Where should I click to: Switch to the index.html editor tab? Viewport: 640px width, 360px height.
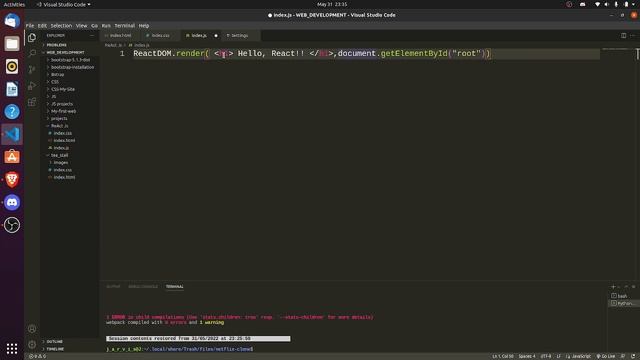120,36
